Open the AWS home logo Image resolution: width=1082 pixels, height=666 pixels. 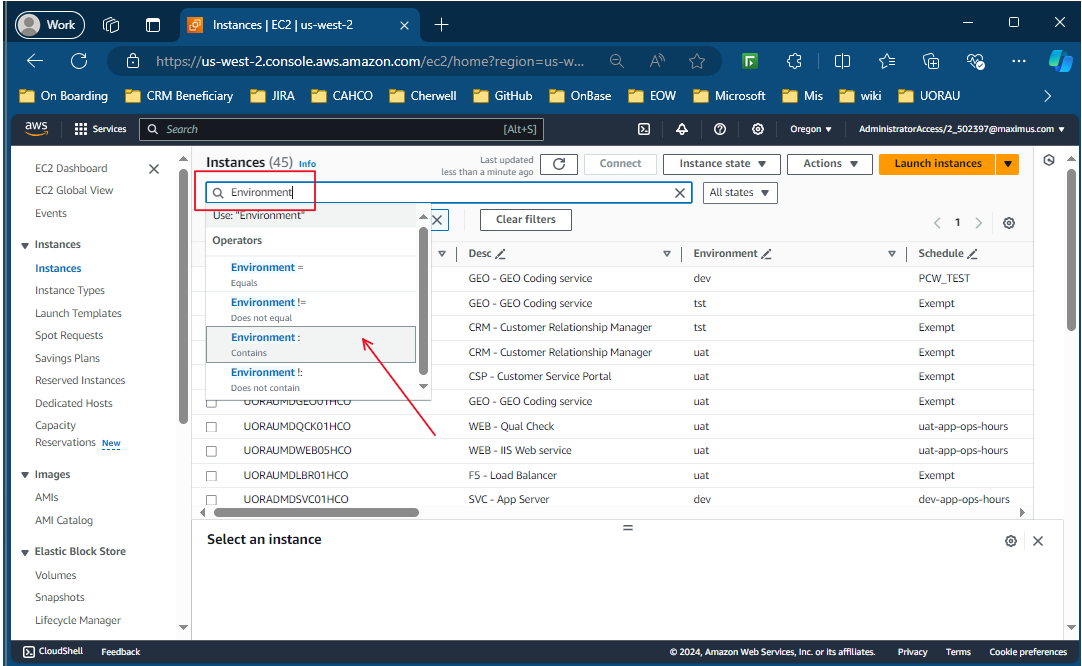pyautogui.click(x=36, y=129)
